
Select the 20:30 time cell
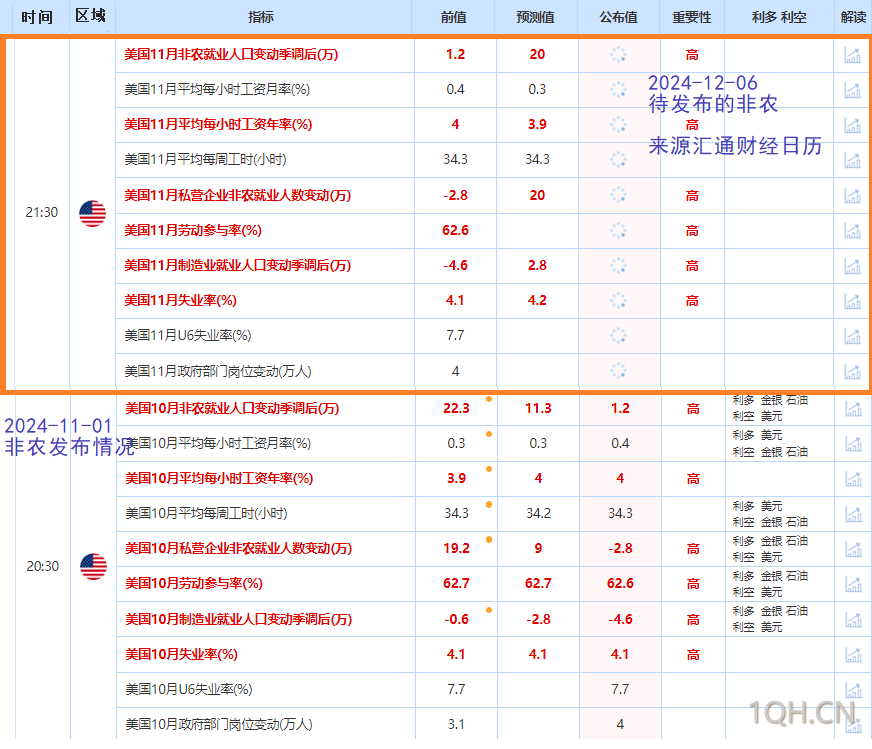click(43, 567)
